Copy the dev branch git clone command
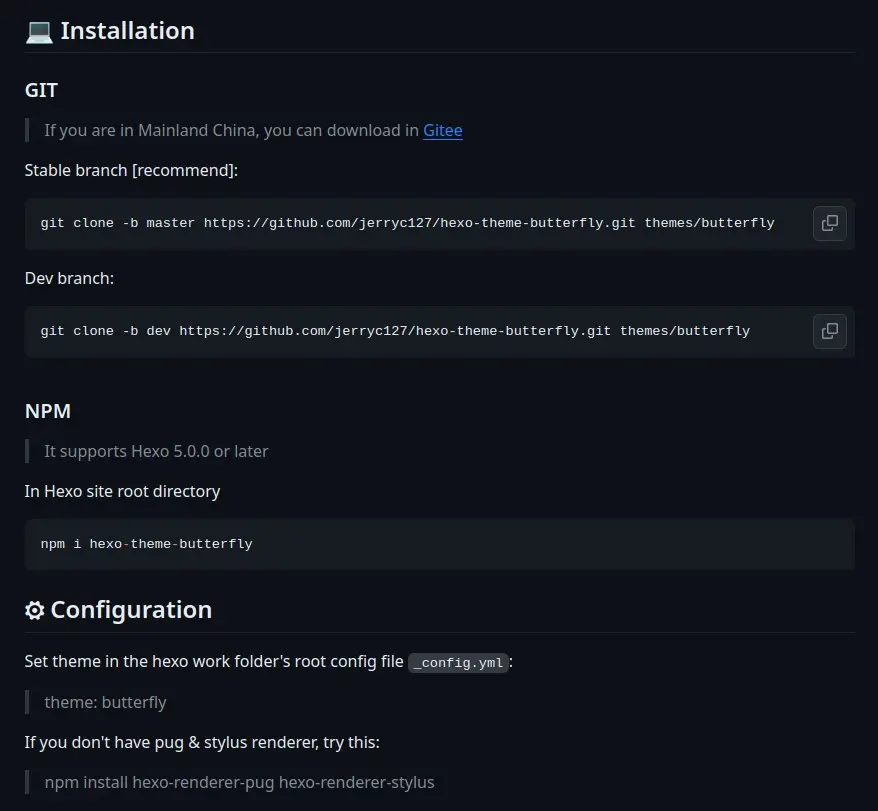This screenshot has width=878, height=811. [x=829, y=332]
